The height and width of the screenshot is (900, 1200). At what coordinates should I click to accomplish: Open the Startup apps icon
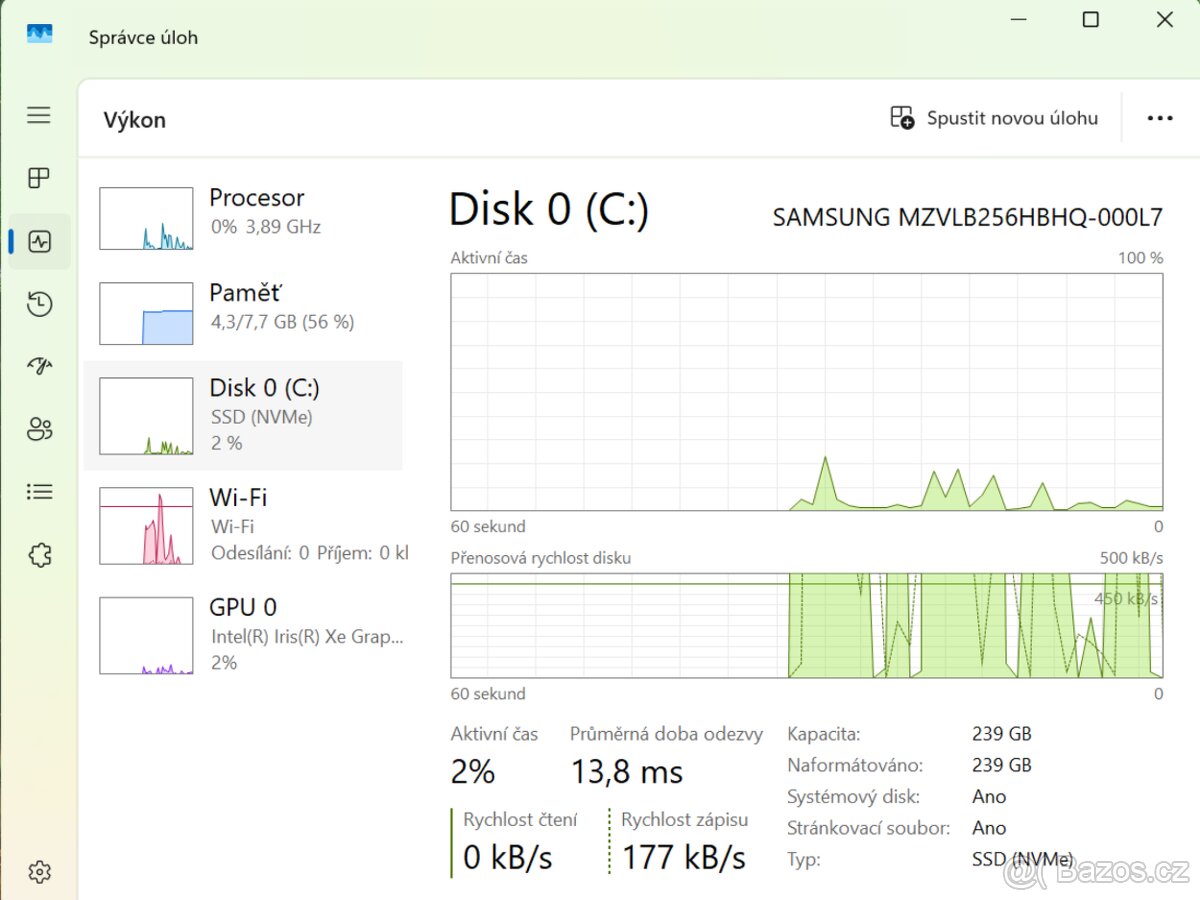[x=39, y=366]
